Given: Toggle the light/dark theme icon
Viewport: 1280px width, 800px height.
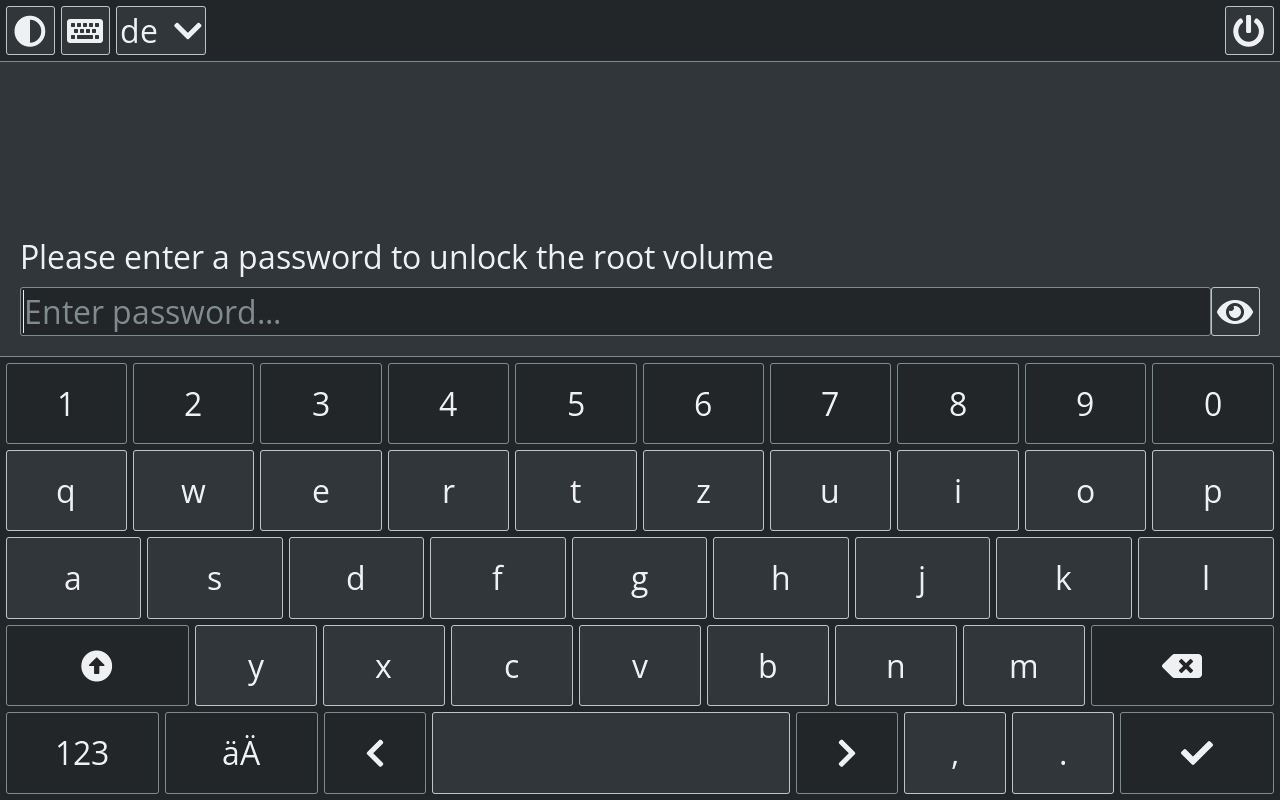Looking at the screenshot, I should click(30, 31).
